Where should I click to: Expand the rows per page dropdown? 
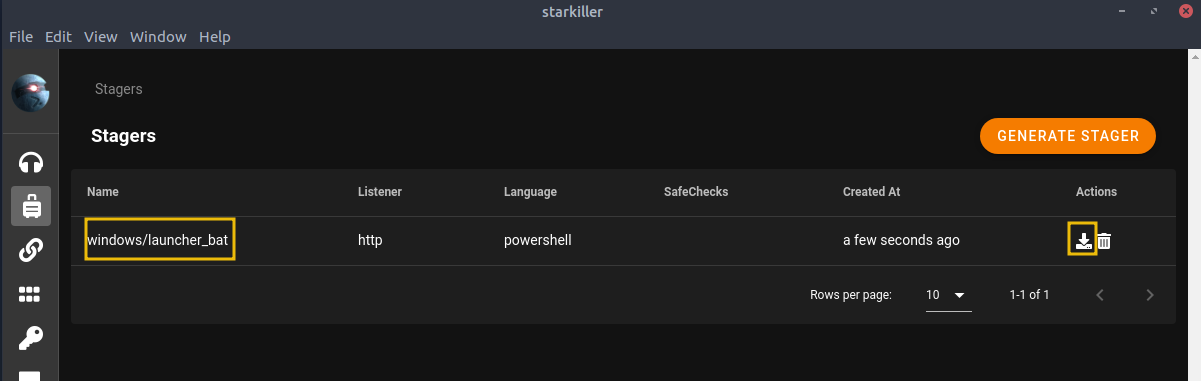click(x=948, y=295)
